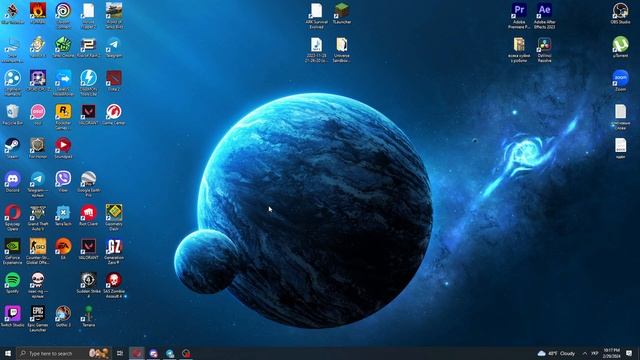Show hidden system tray icons
This screenshot has width=640, height=360.
tap(584, 353)
